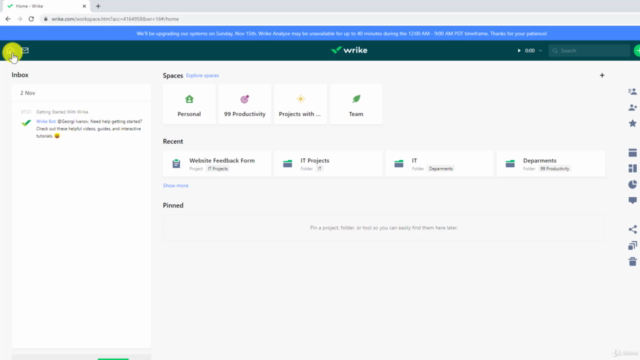Open the Personal space

coord(189,104)
